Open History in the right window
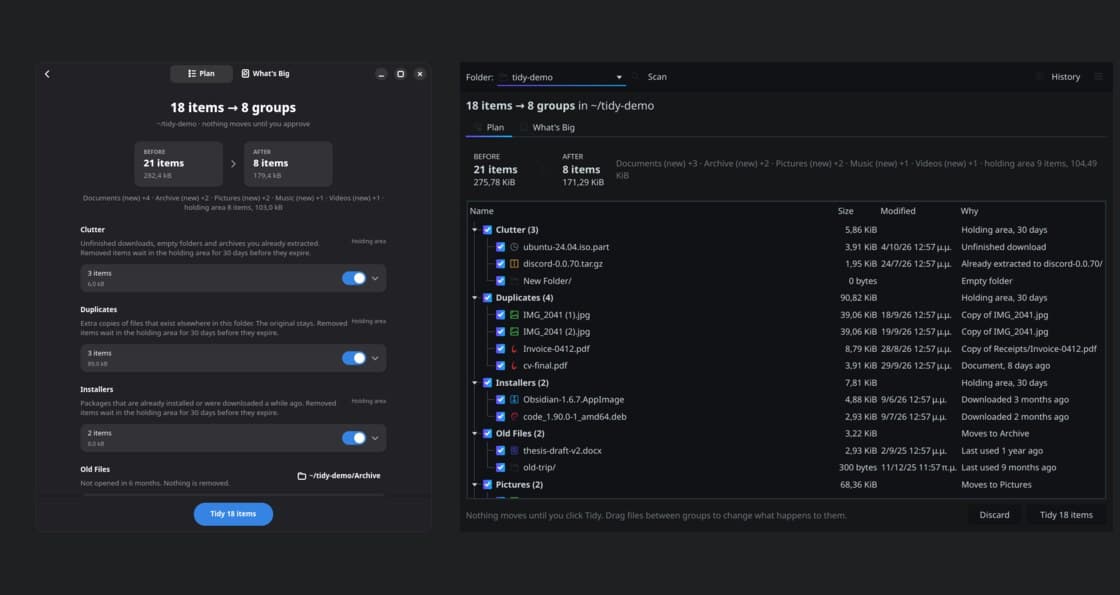The height and width of the screenshot is (595, 1120). [1059, 76]
